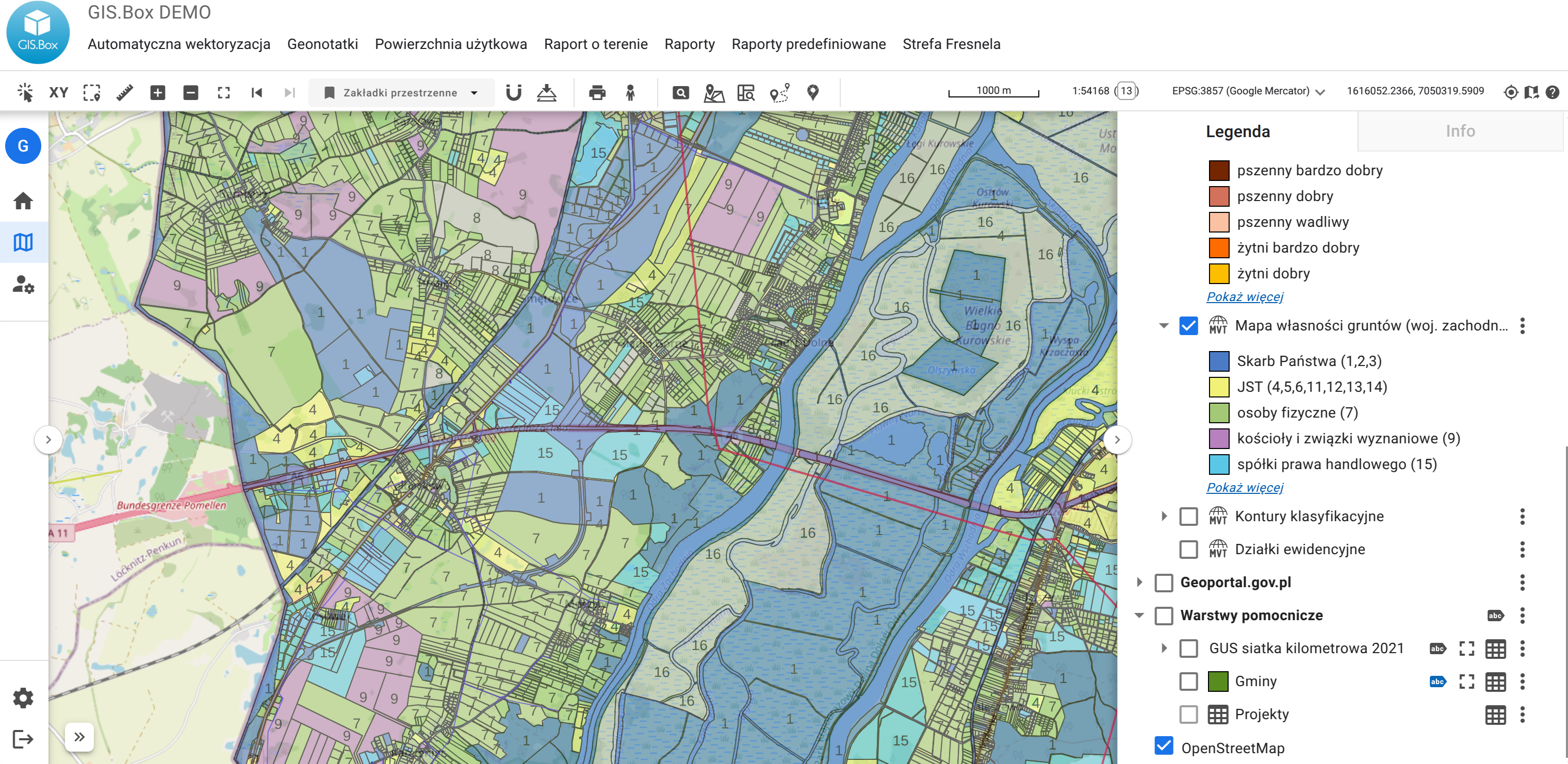Image resolution: width=1568 pixels, height=764 pixels.
Task: Click the magnet snapping icon
Action: [513, 92]
